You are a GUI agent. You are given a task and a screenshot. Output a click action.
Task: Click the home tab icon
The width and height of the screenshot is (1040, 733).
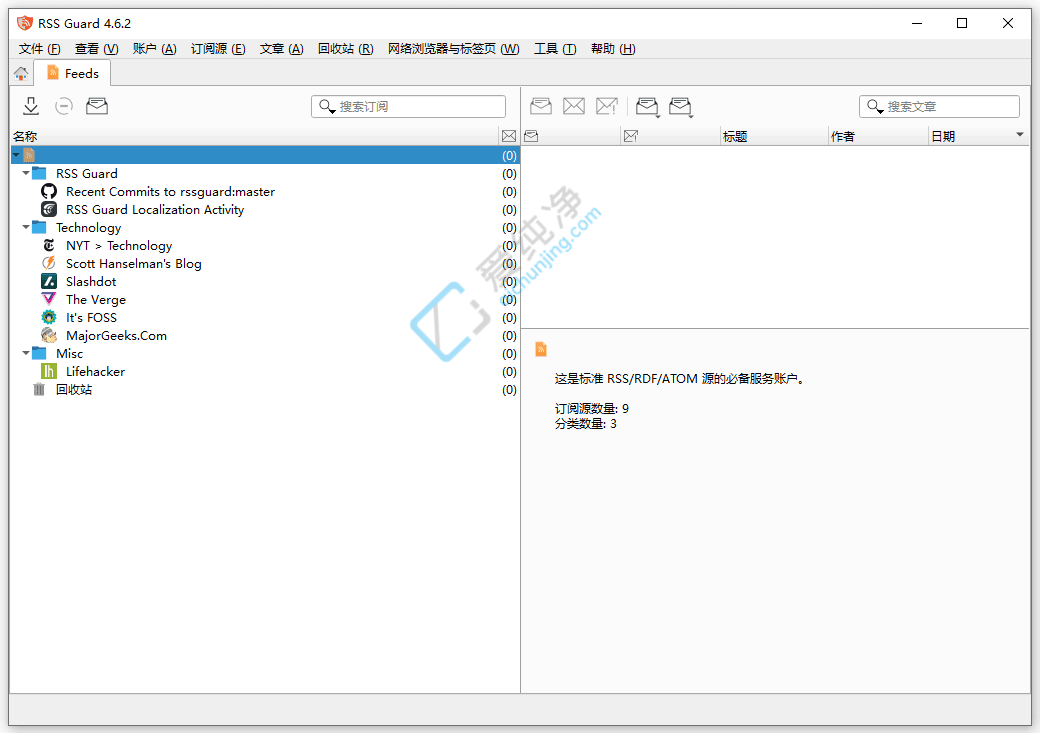tap(21, 74)
